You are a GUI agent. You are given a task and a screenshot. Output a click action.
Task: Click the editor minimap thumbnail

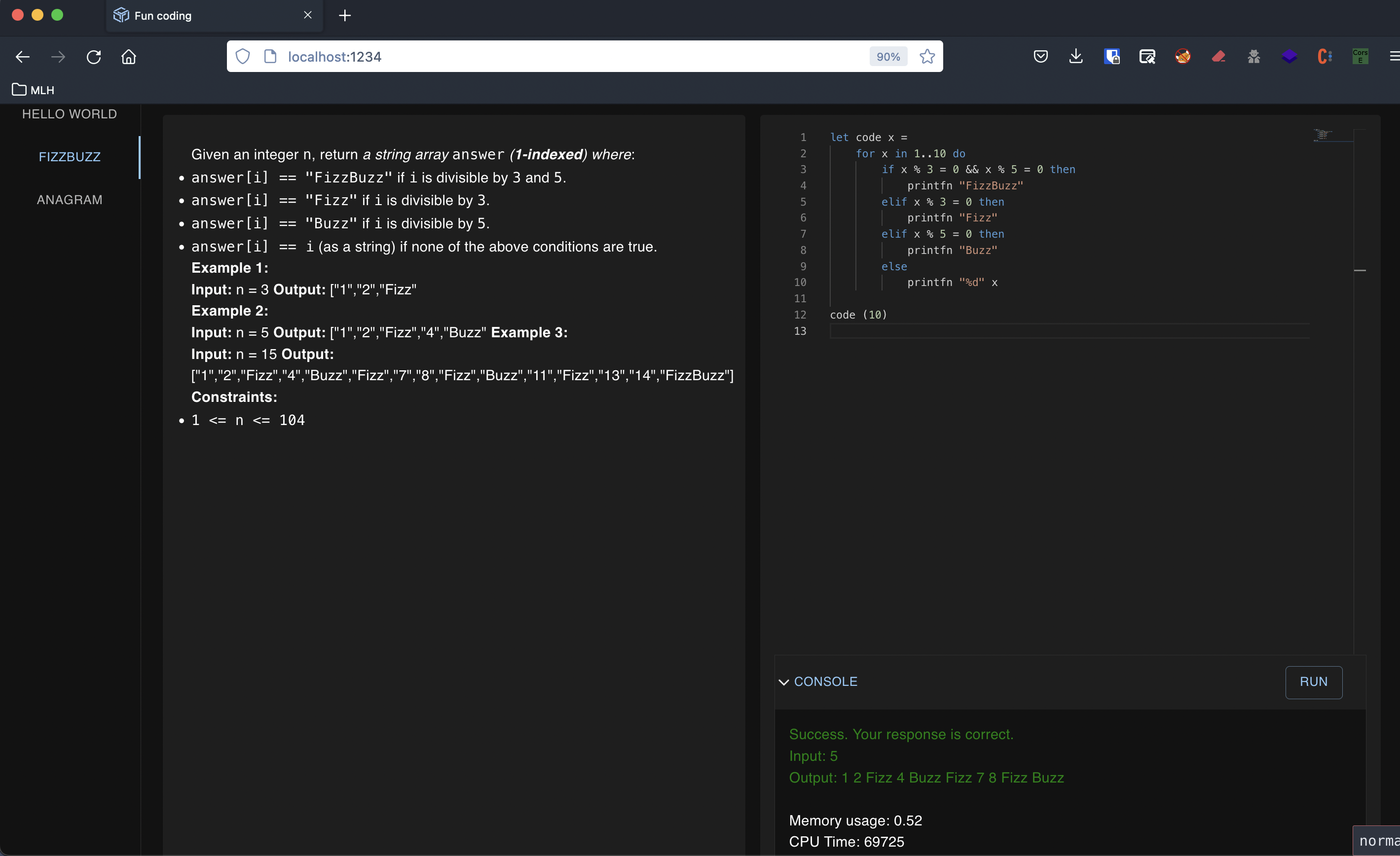(x=1323, y=135)
